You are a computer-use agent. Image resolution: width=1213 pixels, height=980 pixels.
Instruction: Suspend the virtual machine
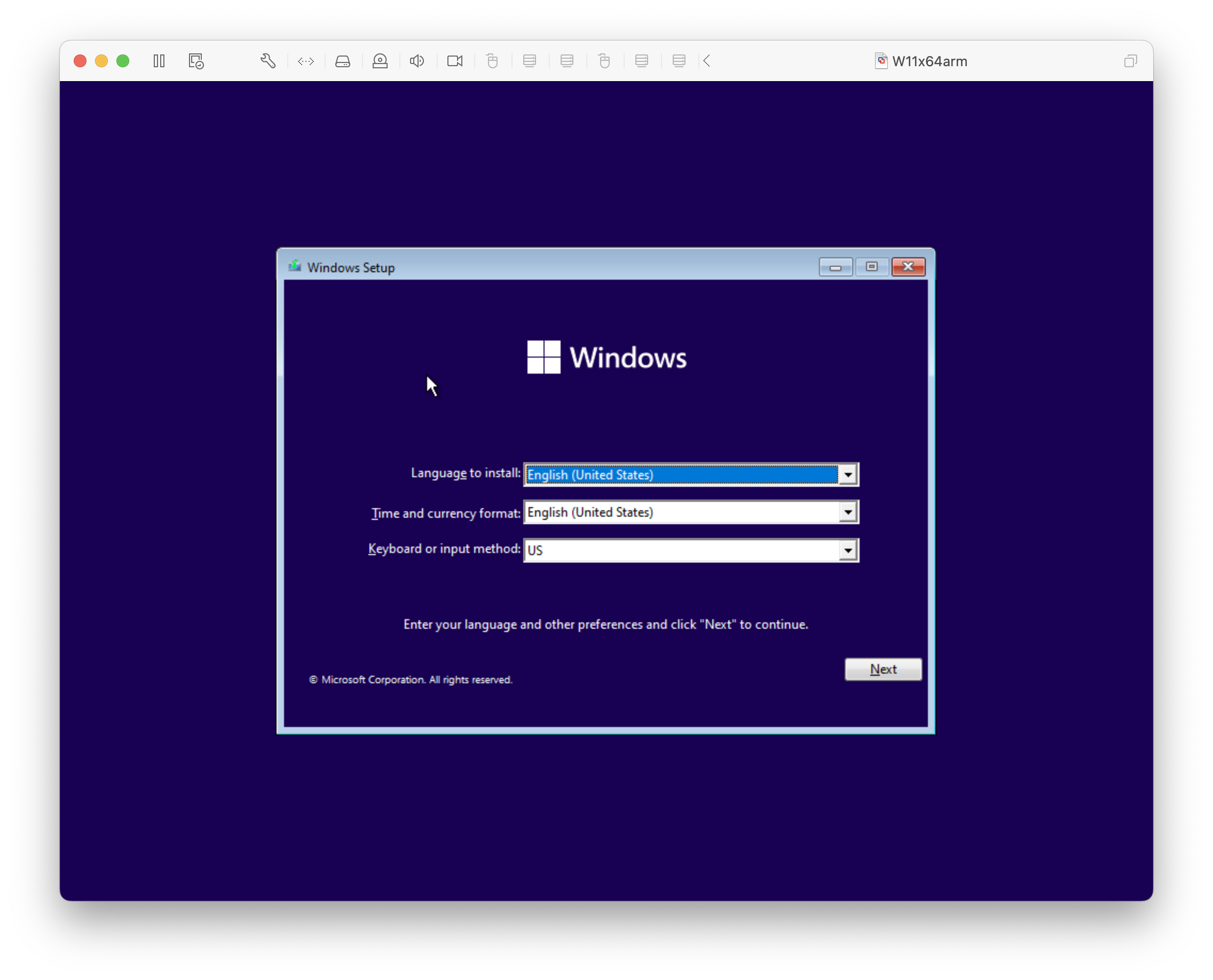tap(159, 61)
